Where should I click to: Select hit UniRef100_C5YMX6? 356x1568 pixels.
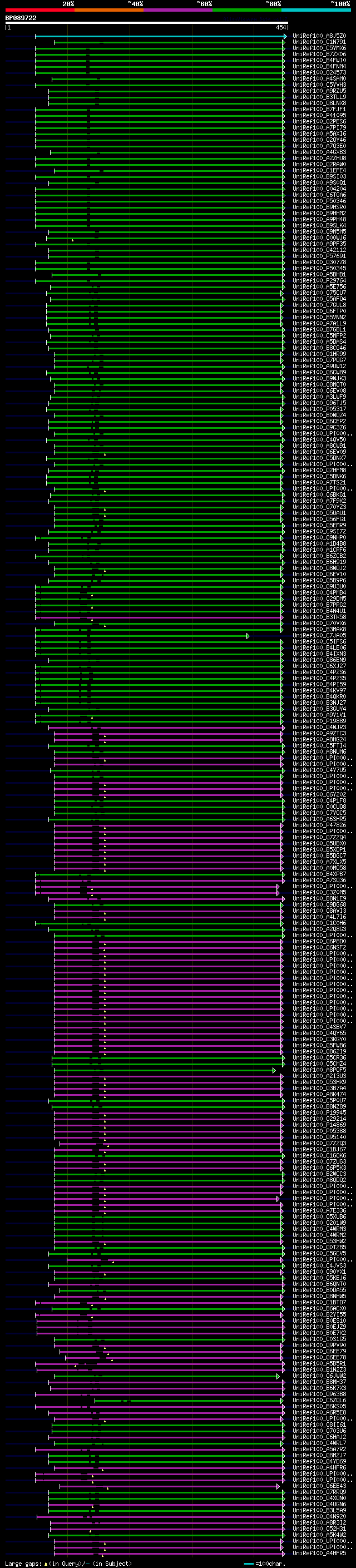(319, 48)
